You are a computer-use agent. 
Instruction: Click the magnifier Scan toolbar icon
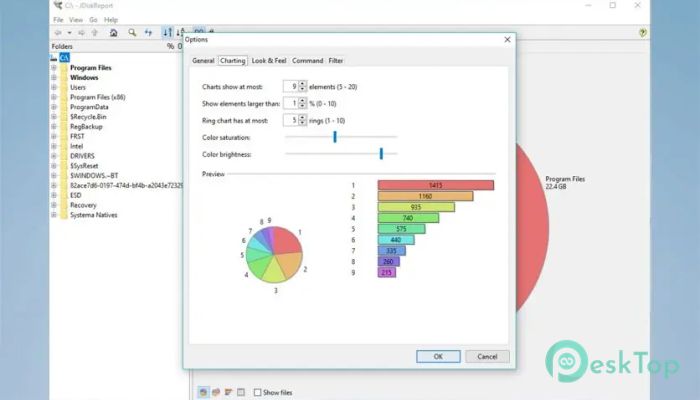click(132, 33)
